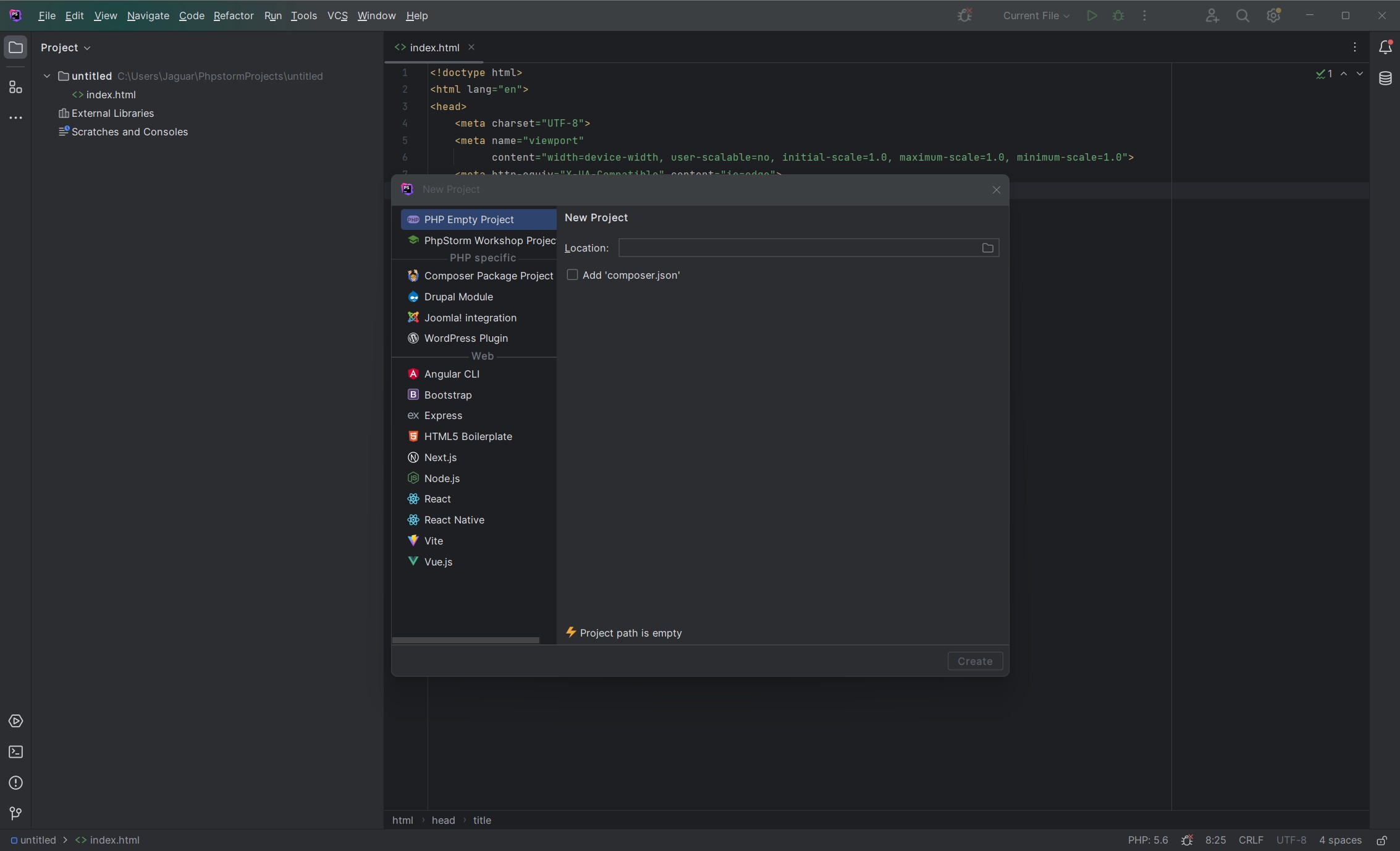
Task: Open the 4 spaces indent selector
Action: (x=1340, y=840)
